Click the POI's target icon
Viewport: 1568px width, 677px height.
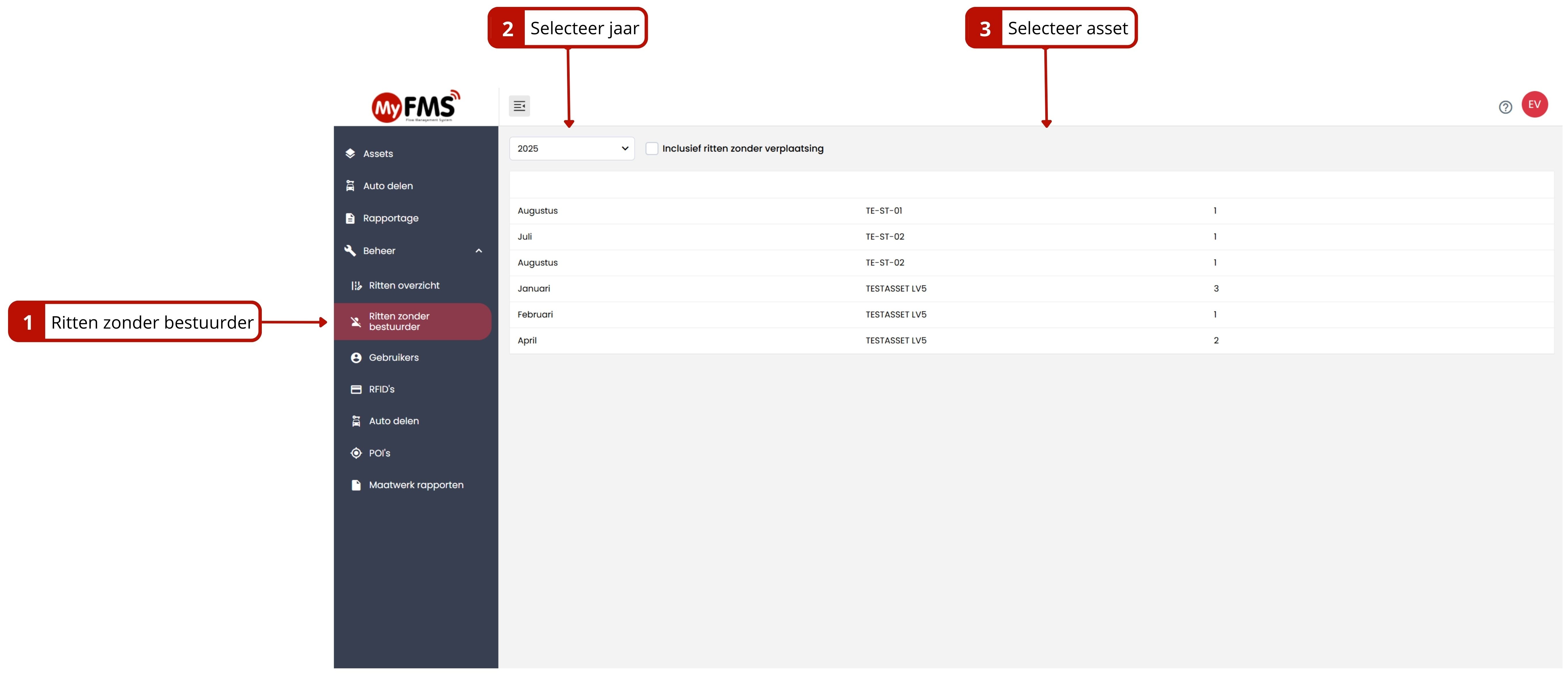(x=356, y=453)
